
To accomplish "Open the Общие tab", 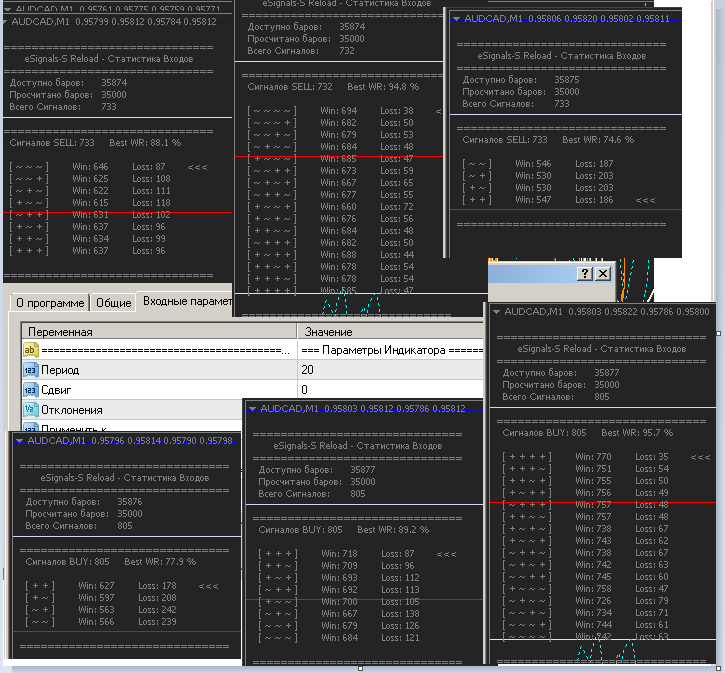I will [x=113, y=303].
